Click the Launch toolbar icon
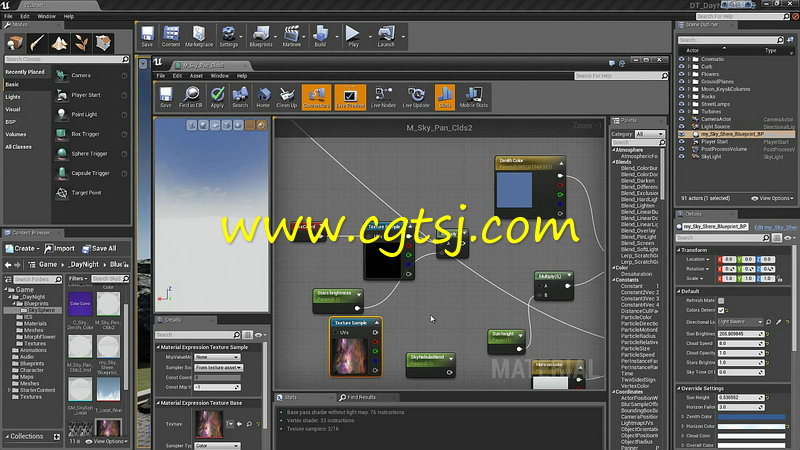Image resolution: width=800 pixels, height=450 pixels. pyautogui.click(x=386, y=37)
